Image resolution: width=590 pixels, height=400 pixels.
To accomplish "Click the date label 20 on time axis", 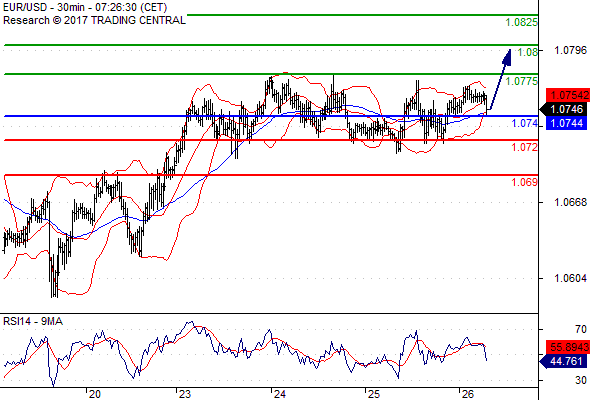I will point(95,394).
